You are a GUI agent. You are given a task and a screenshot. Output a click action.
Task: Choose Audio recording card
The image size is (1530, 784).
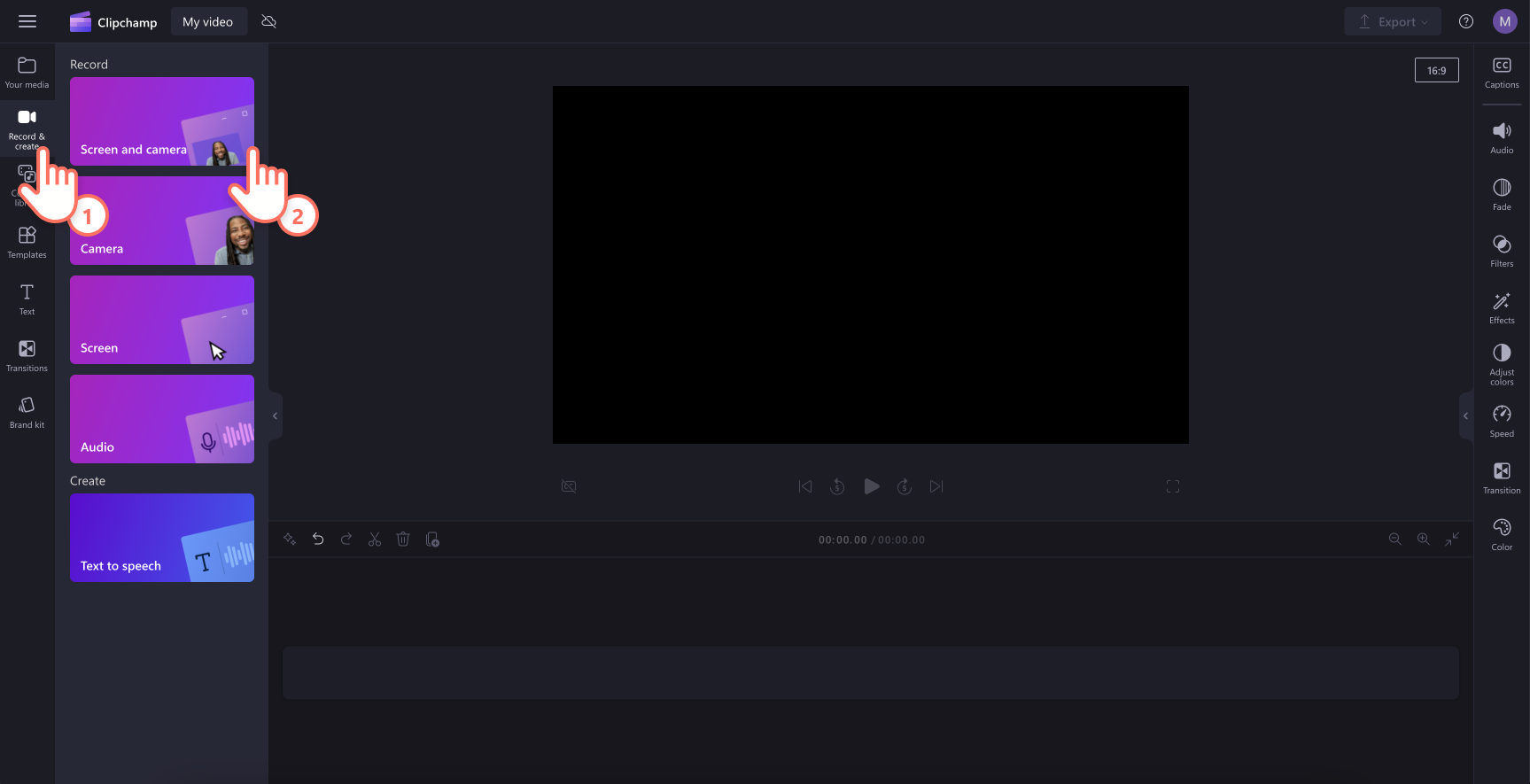point(162,419)
